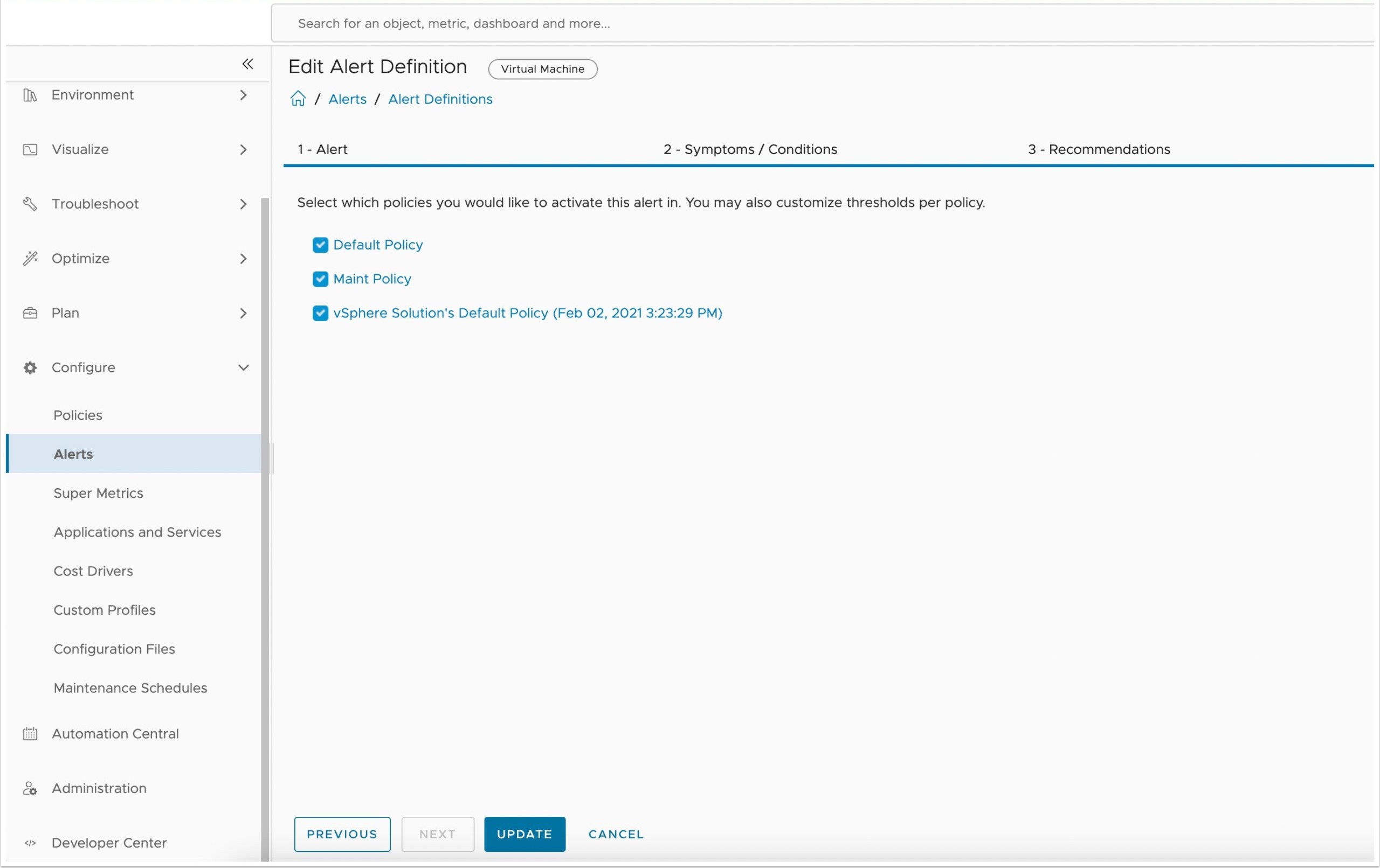The width and height of the screenshot is (1380, 868).
Task: Uncheck vSphere Solution's Default Policy checkbox
Action: [x=320, y=313]
